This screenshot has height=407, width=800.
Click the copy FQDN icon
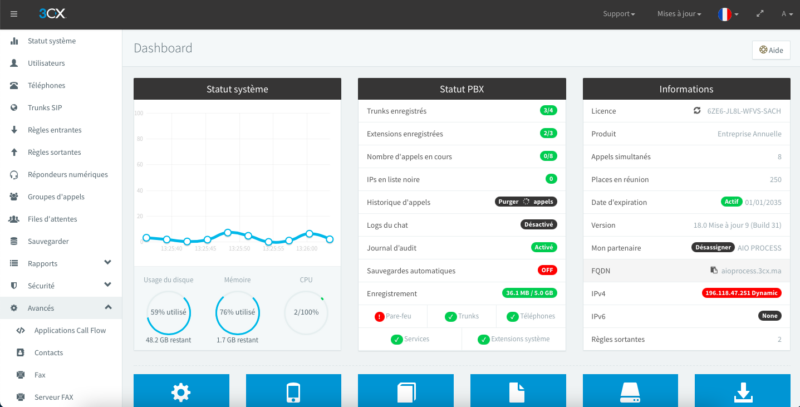[713, 270]
